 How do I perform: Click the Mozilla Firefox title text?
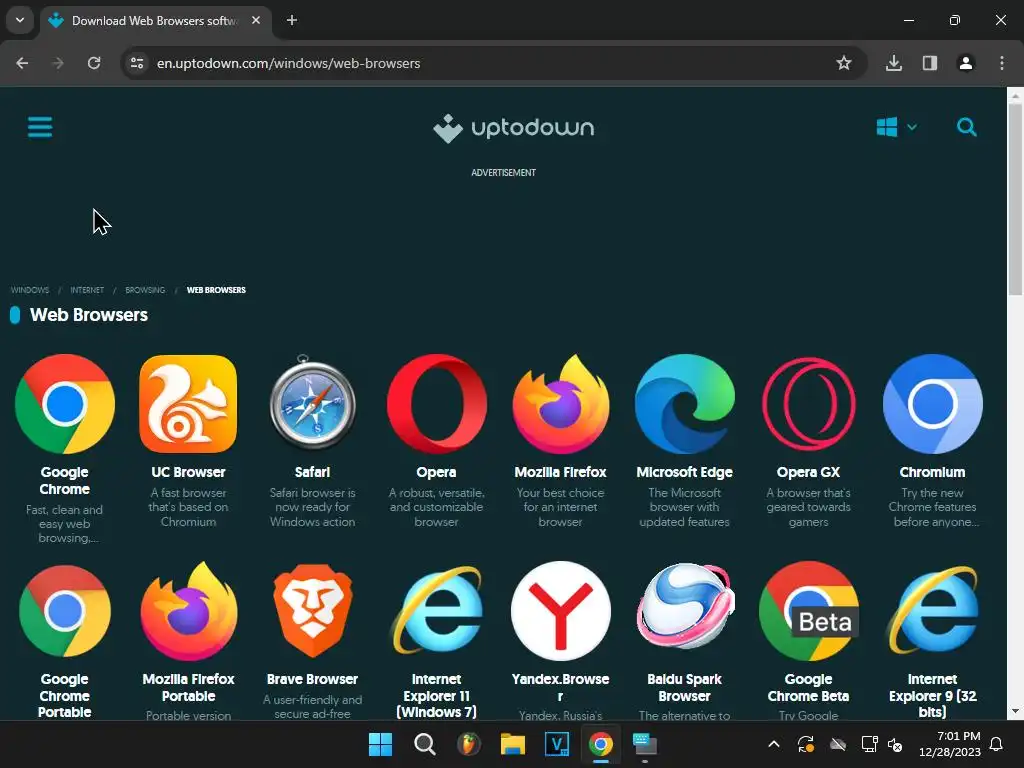pos(560,472)
